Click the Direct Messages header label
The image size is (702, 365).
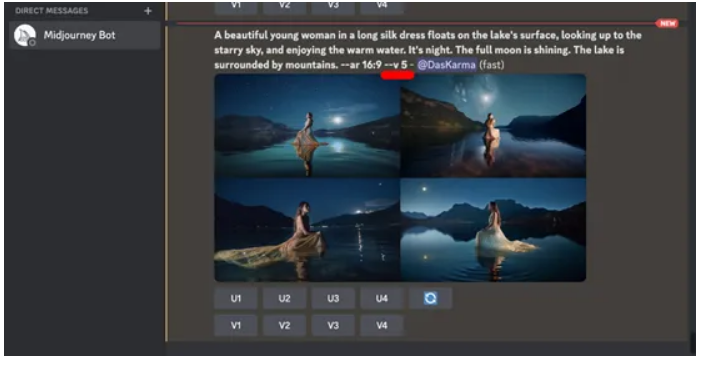click(x=51, y=11)
